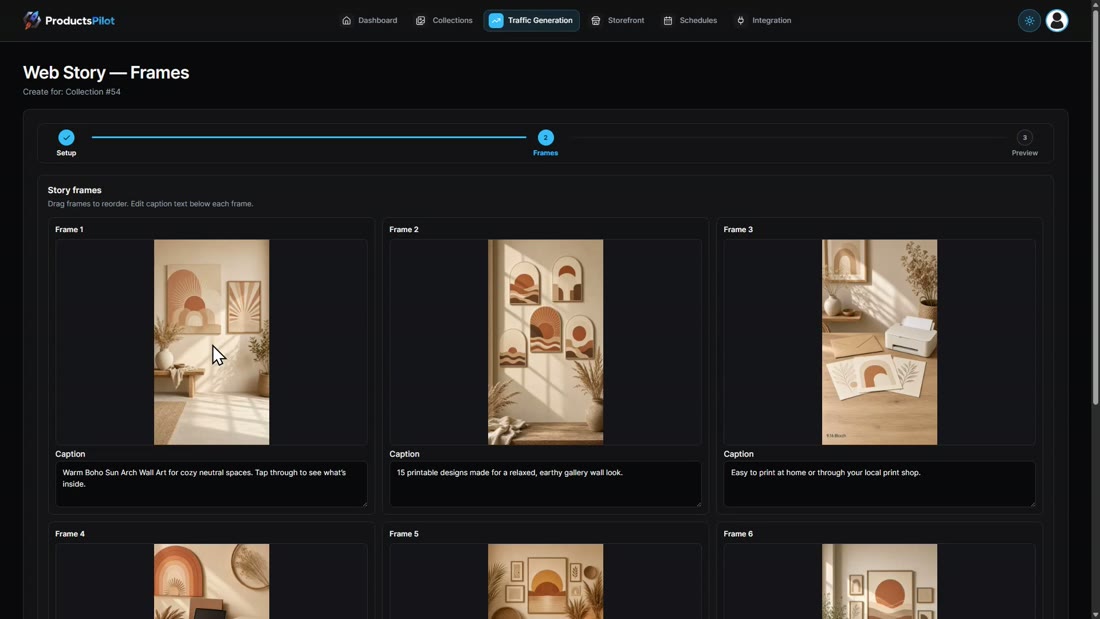Click the Frame 1 heading label

tap(69, 229)
